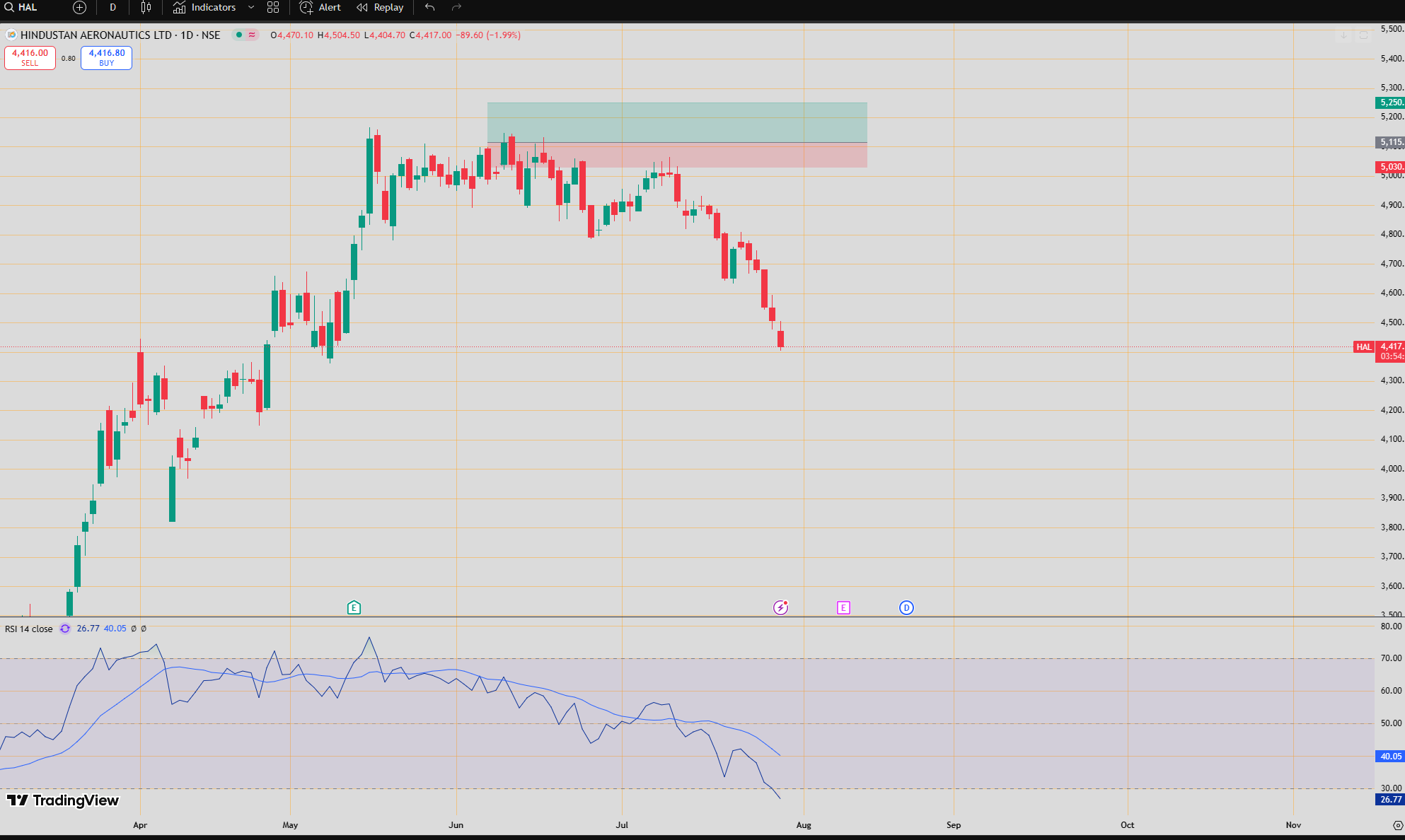Select the red stop zone of position tool
The height and width of the screenshot is (840, 1405).
click(677, 155)
